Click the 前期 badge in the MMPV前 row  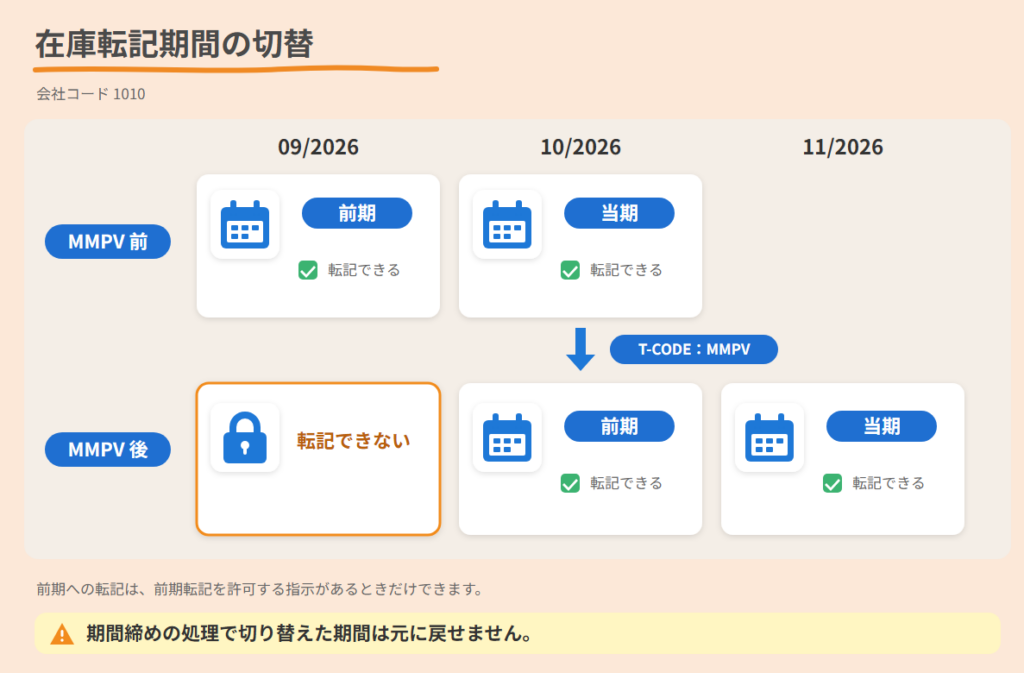tap(357, 213)
